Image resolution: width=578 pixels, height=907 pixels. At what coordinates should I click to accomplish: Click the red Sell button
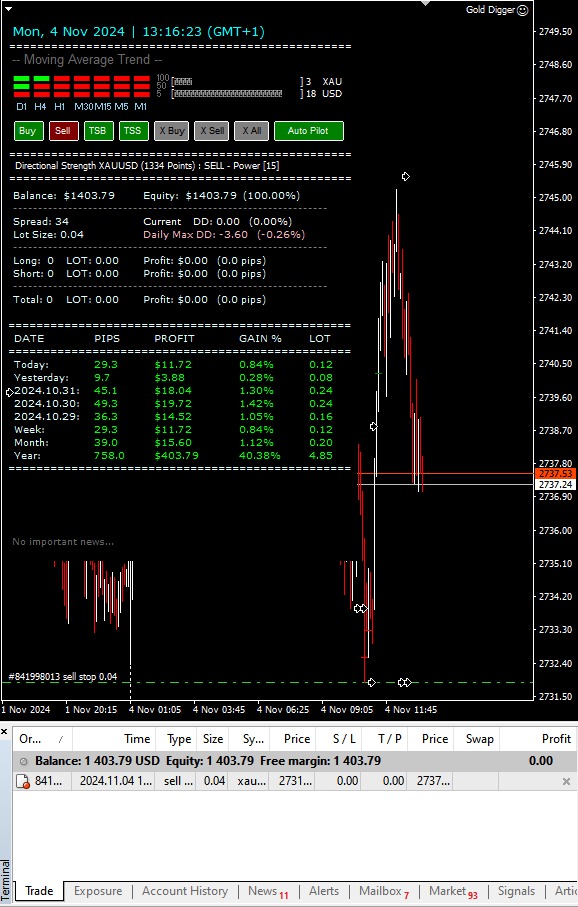click(63, 131)
